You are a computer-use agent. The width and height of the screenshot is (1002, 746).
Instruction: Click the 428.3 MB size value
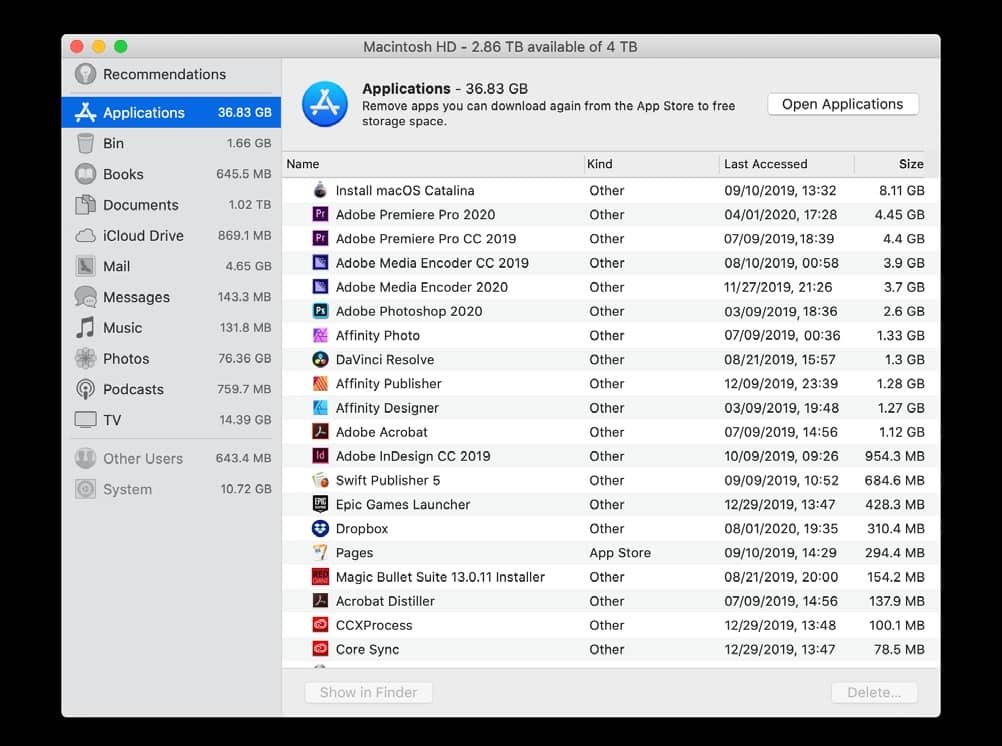[895, 504]
